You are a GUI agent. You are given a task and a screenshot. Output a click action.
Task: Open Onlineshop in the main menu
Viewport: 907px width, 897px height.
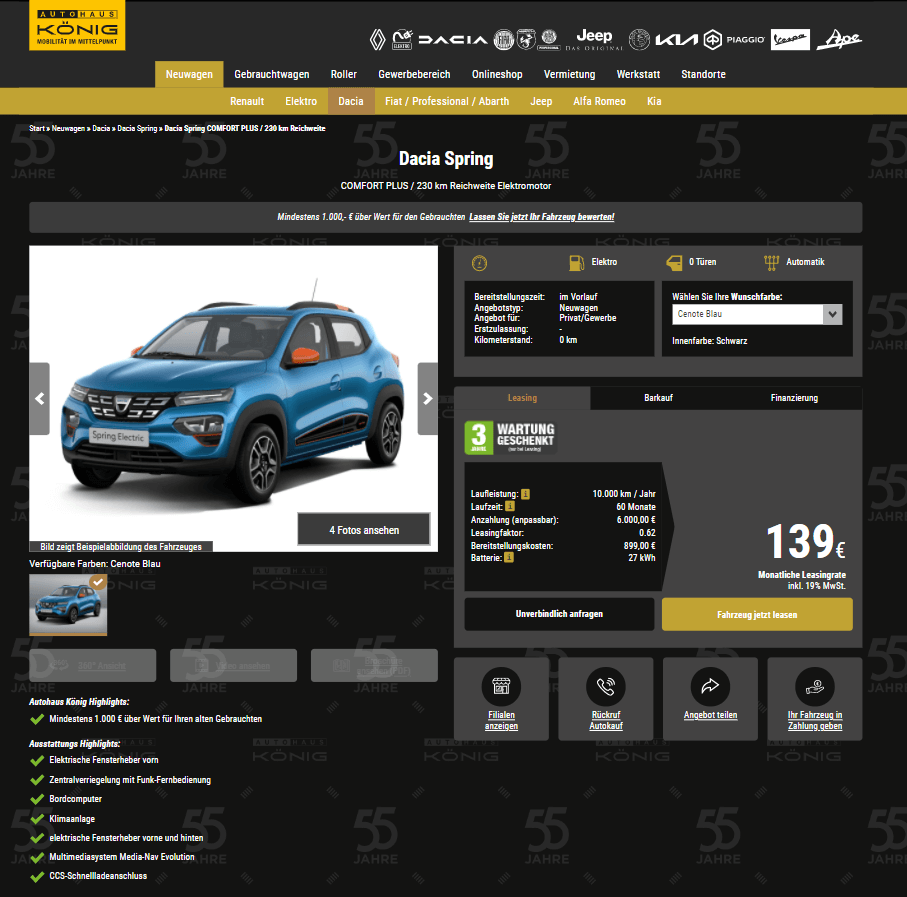[x=497, y=74]
